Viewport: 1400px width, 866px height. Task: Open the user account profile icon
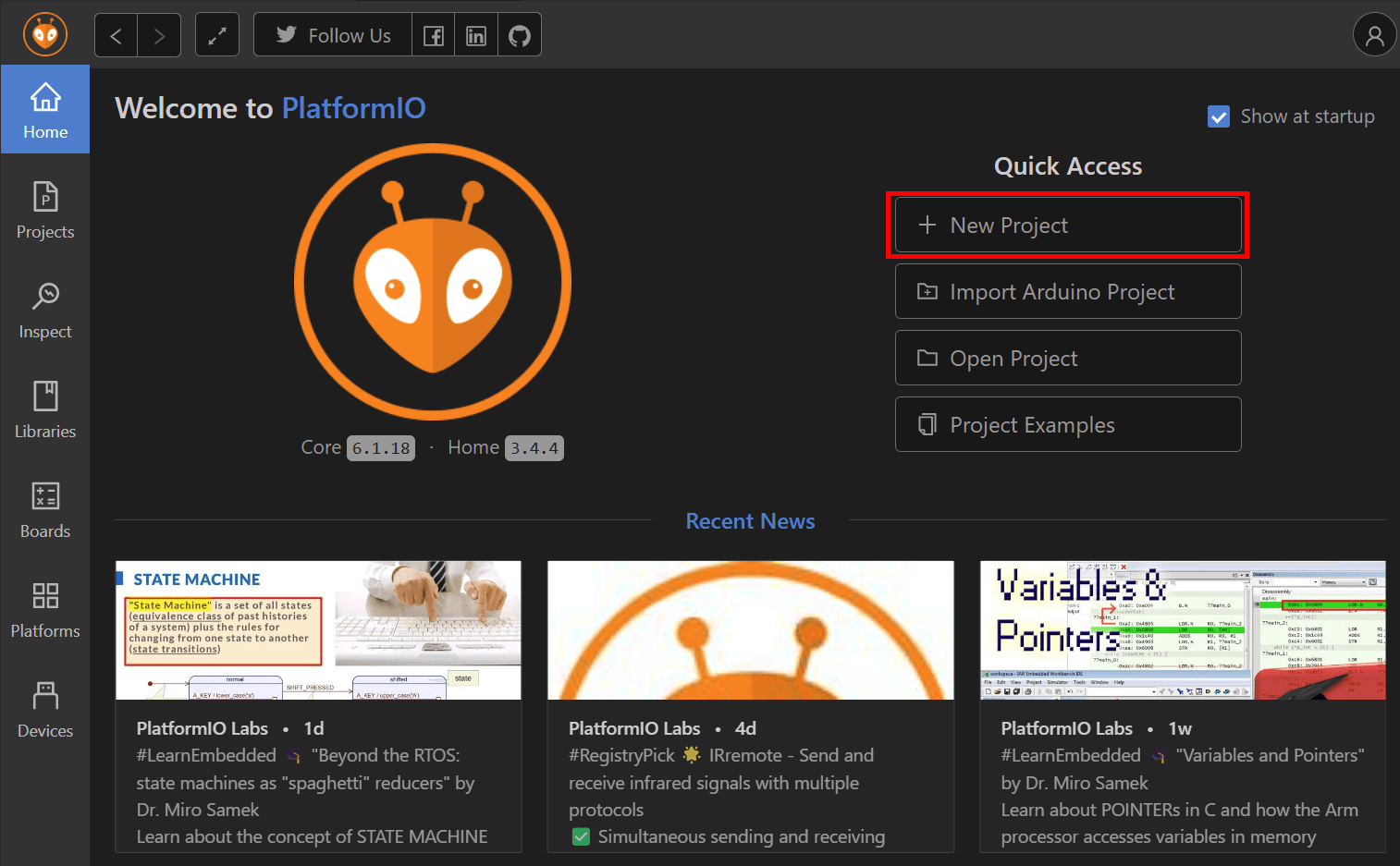tap(1375, 35)
